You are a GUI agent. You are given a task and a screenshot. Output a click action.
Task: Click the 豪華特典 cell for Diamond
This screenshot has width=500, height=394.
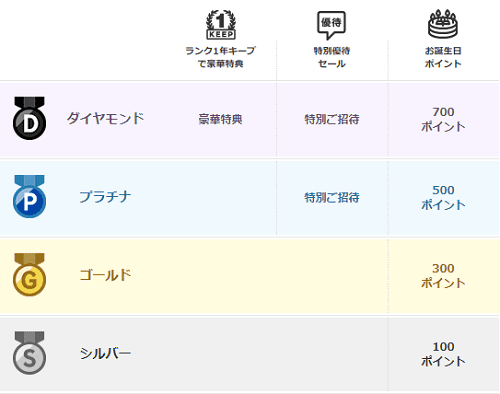point(220,119)
